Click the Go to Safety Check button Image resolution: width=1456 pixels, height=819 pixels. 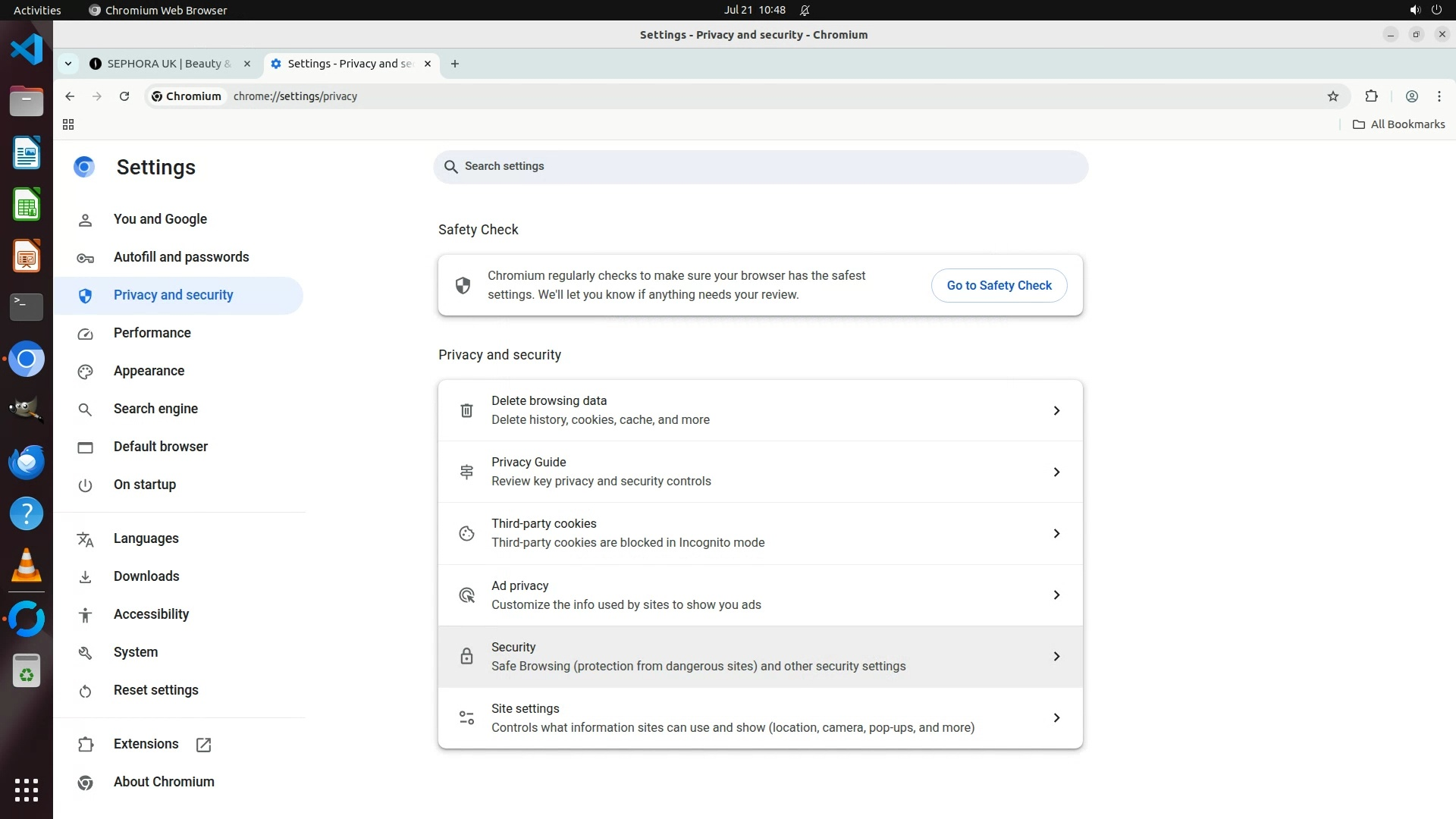999,286
